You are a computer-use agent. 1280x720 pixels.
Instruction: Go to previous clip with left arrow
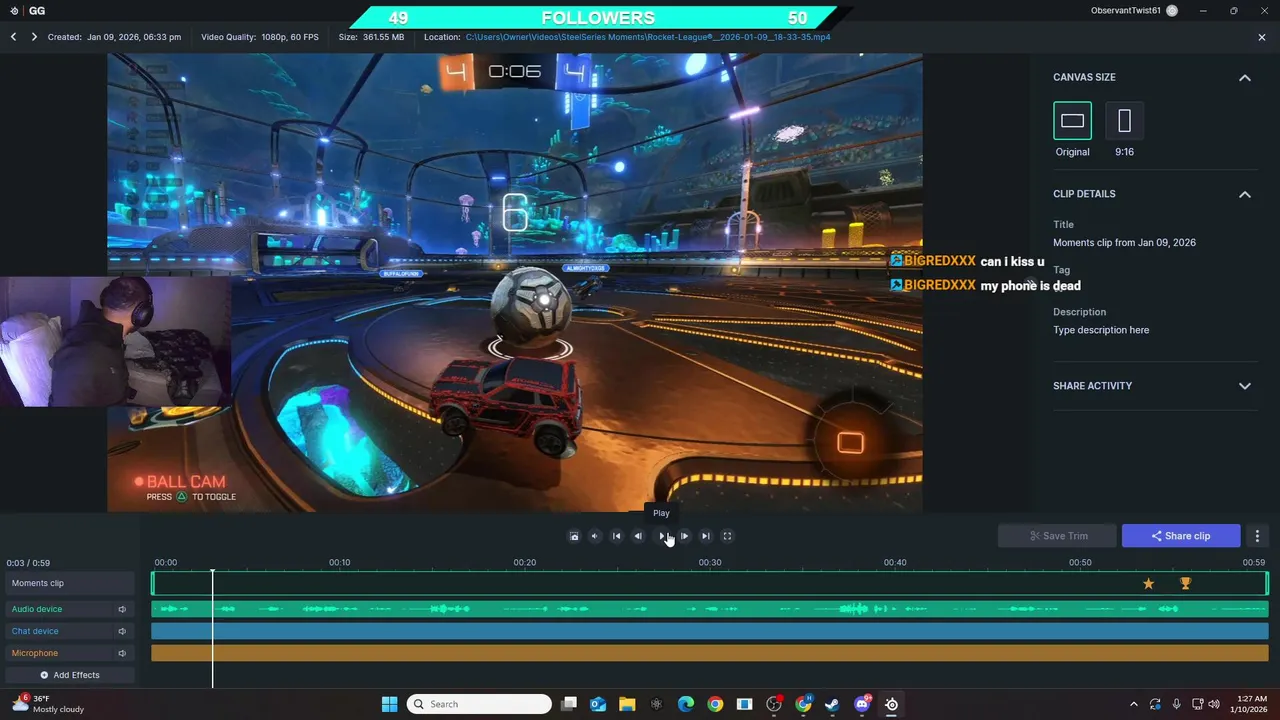(14, 37)
